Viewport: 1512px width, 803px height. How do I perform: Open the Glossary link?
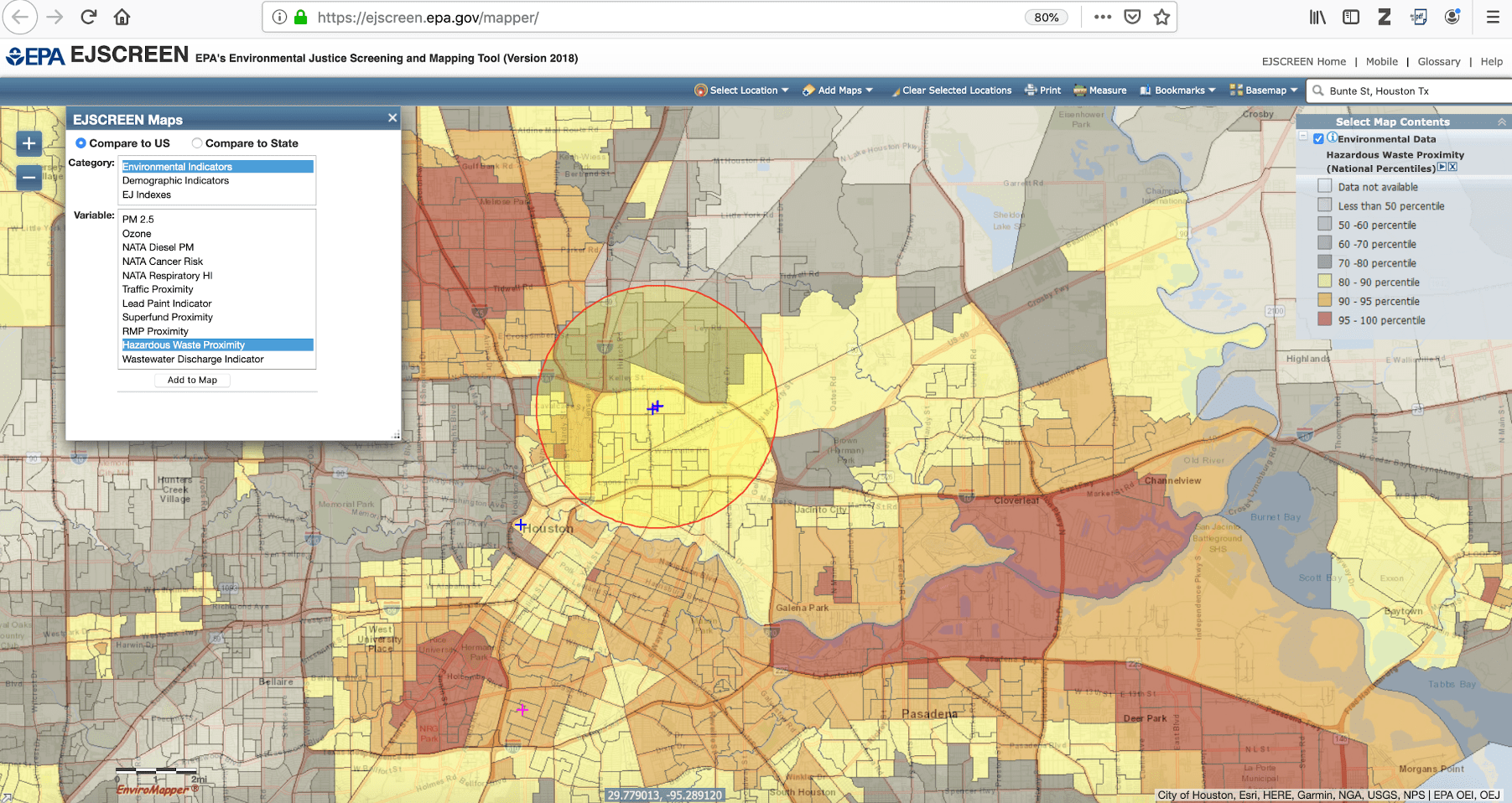1439,61
